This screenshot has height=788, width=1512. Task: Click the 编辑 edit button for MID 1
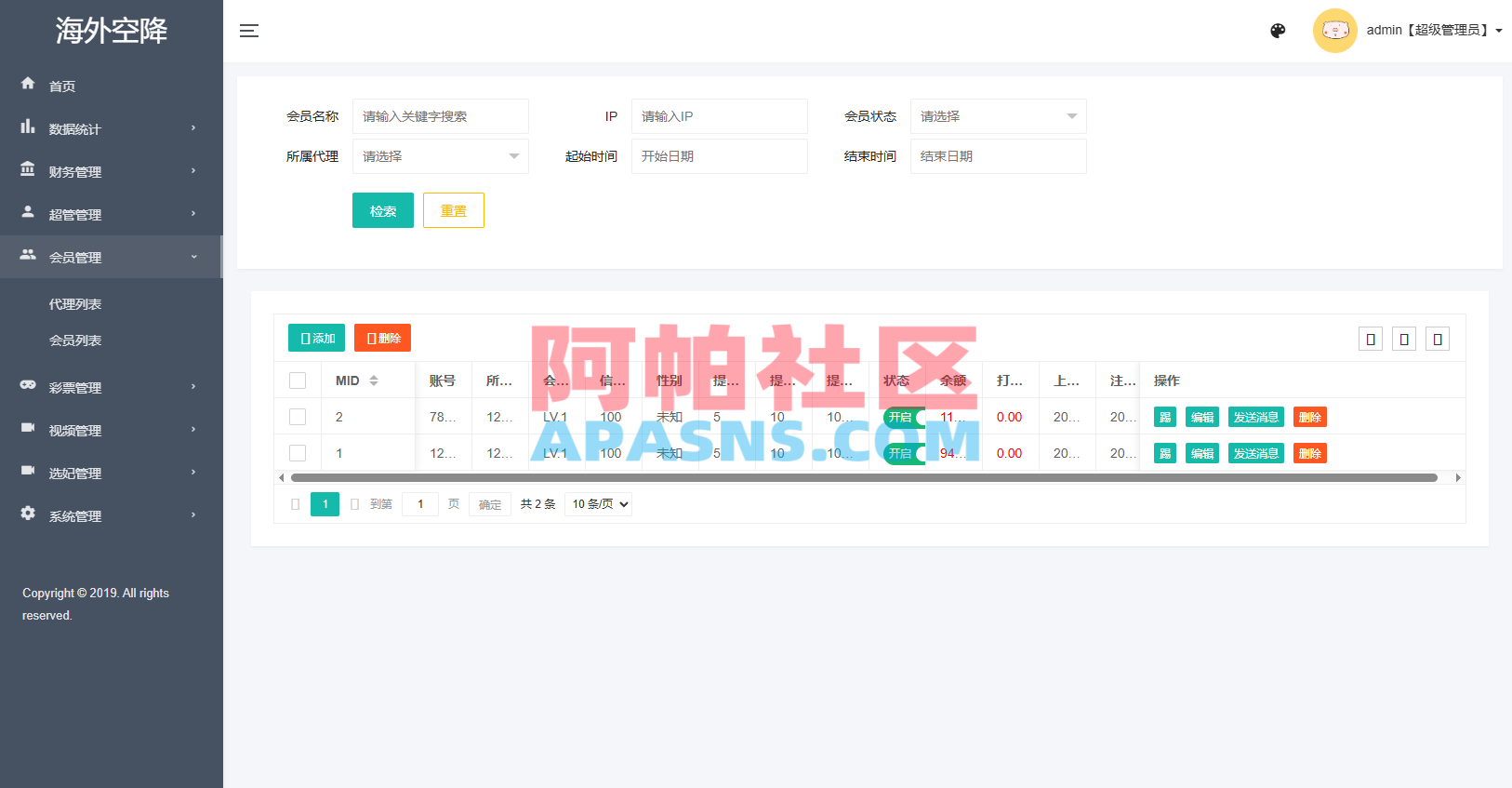pyautogui.click(x=1202, y=453)
